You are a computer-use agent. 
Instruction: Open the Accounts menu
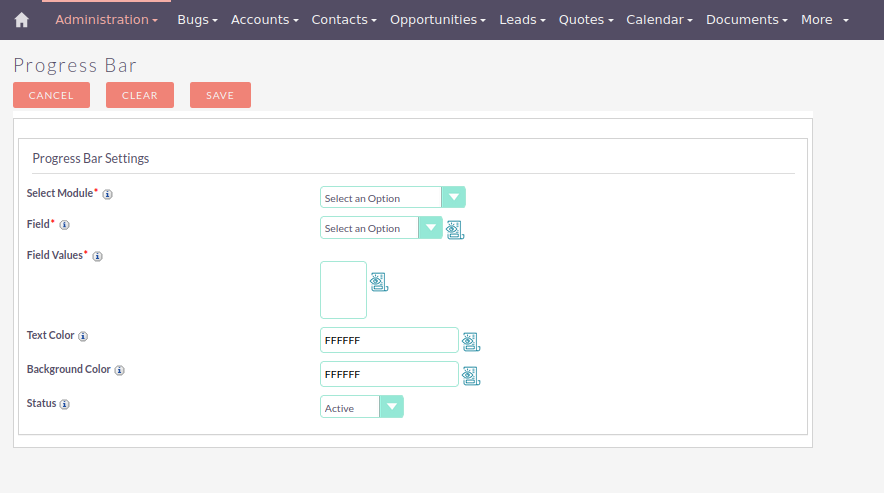click(x=264, y=20)
